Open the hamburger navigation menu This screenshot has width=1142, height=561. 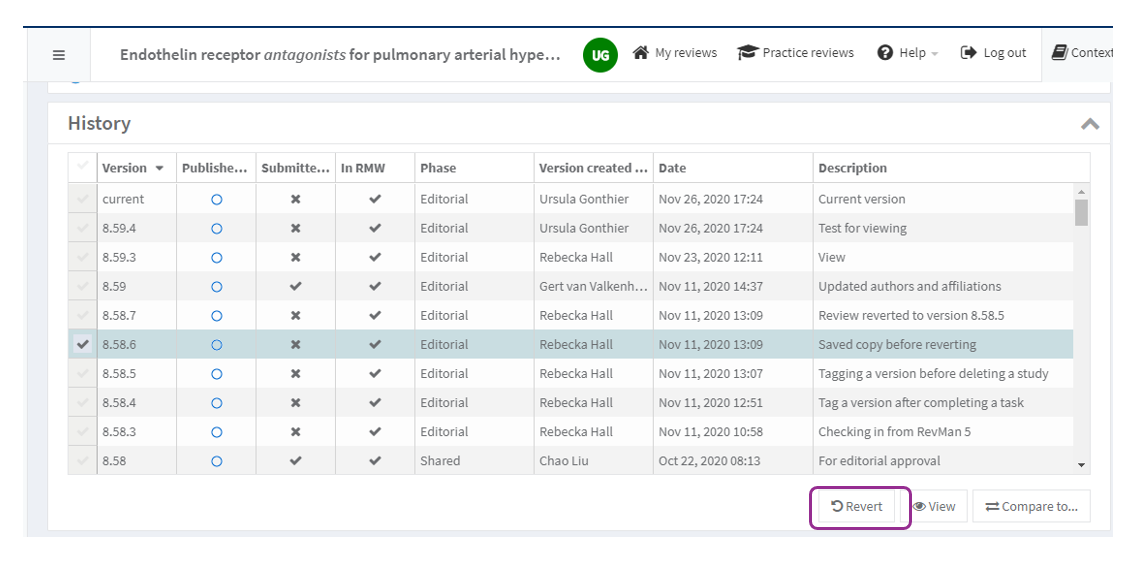59,54
